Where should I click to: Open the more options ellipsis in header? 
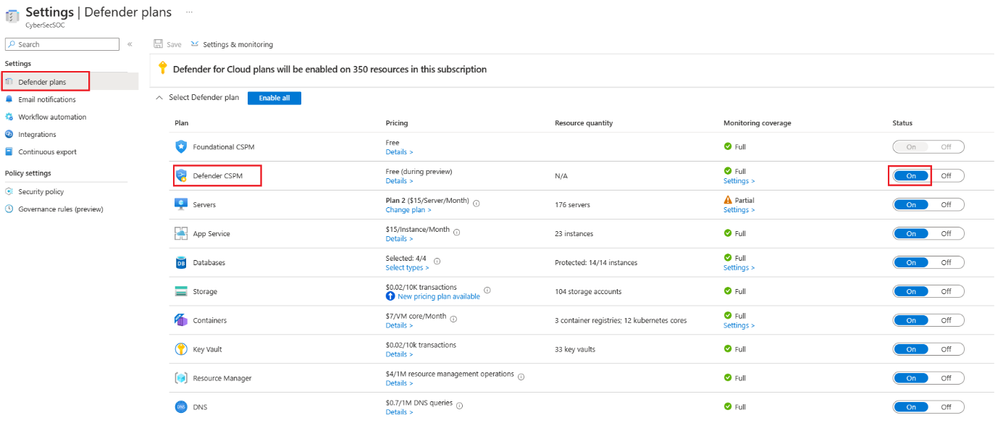[189, 13]
